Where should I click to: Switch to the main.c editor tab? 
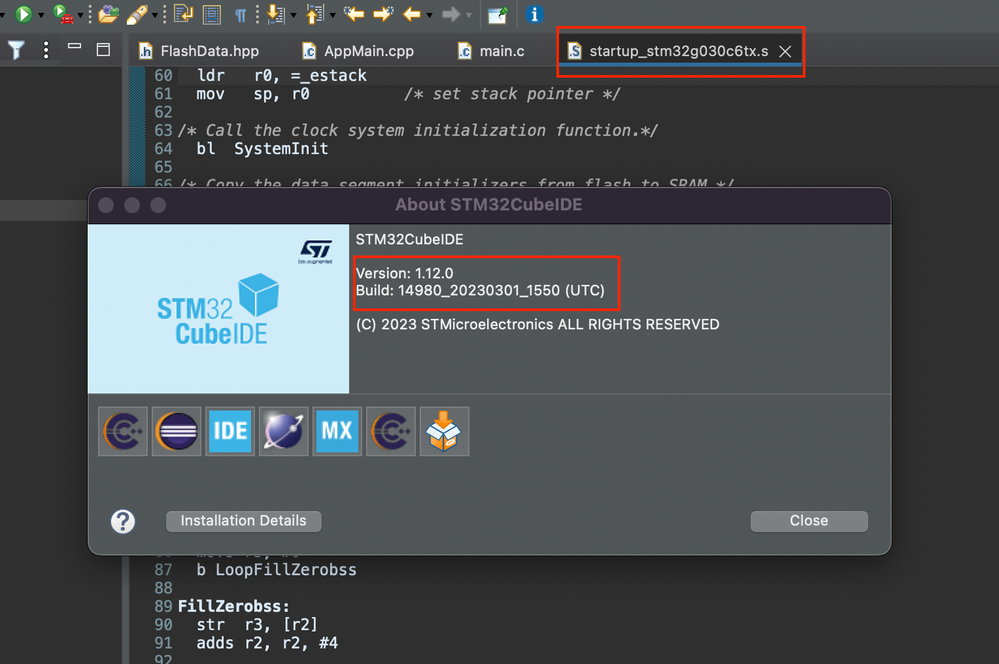[x=491, y=51]
